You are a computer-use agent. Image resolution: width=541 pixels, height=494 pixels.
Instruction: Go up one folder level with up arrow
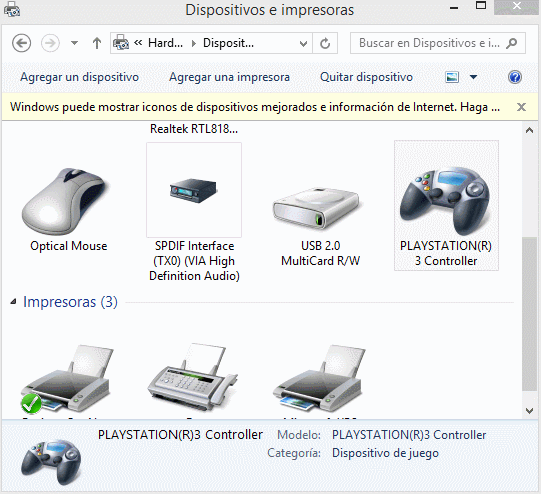[97, 43]
